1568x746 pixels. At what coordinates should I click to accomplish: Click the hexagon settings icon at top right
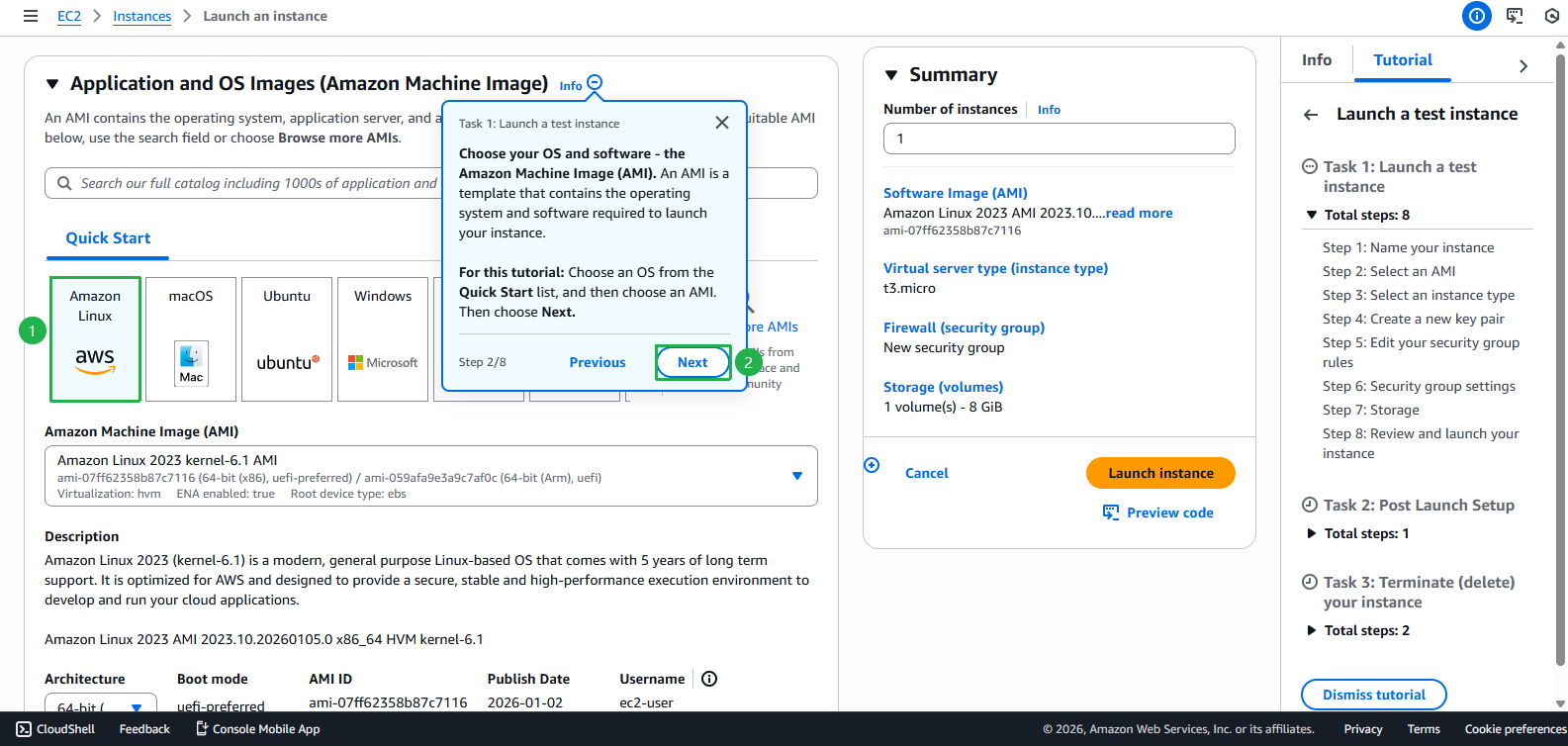1551,16
